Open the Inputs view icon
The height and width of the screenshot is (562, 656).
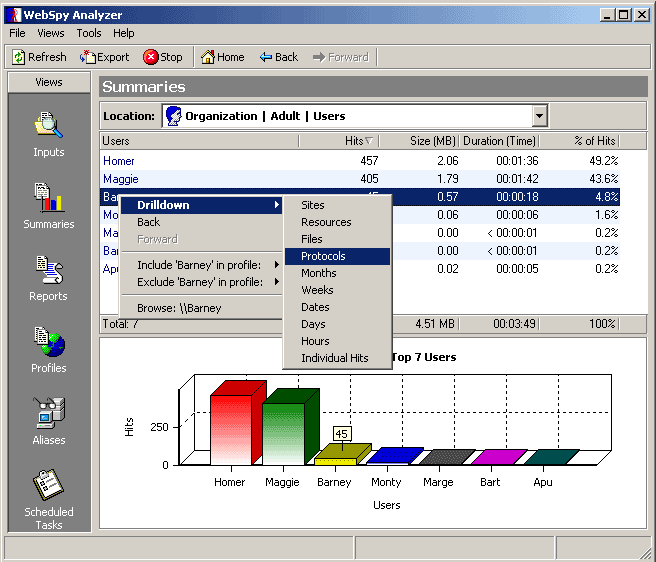point(49,125)
